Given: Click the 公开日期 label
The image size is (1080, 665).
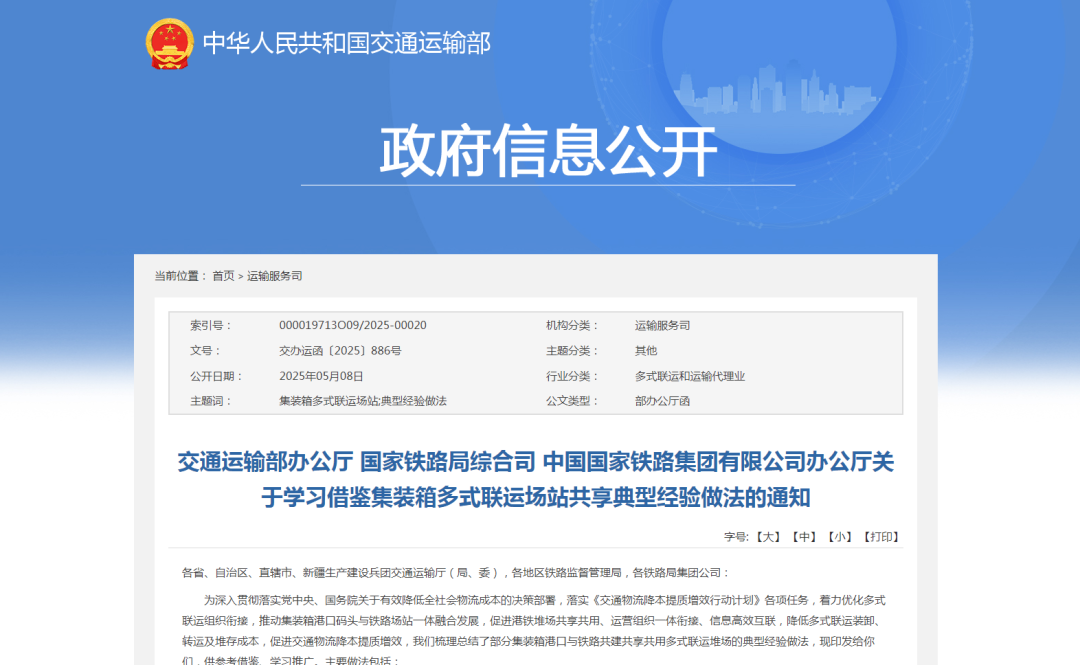Looking at the screenshot, I should click(x=217, y=376).
